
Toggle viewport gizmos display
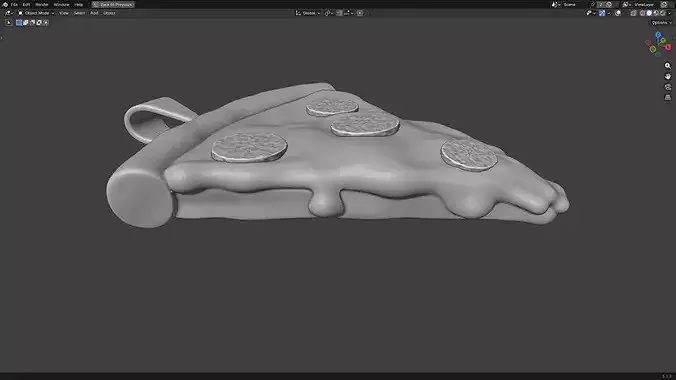pos(602,13)
